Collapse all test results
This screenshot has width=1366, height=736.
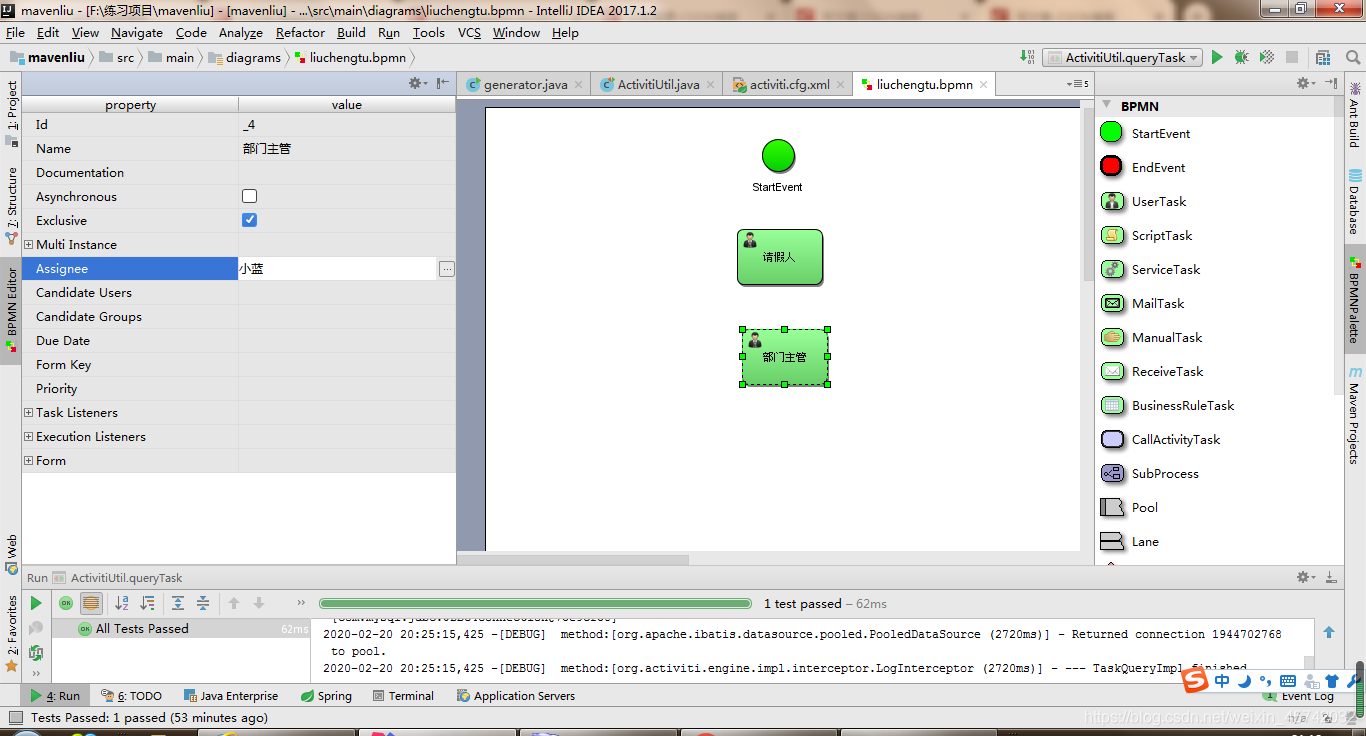(x=203, y=603)
